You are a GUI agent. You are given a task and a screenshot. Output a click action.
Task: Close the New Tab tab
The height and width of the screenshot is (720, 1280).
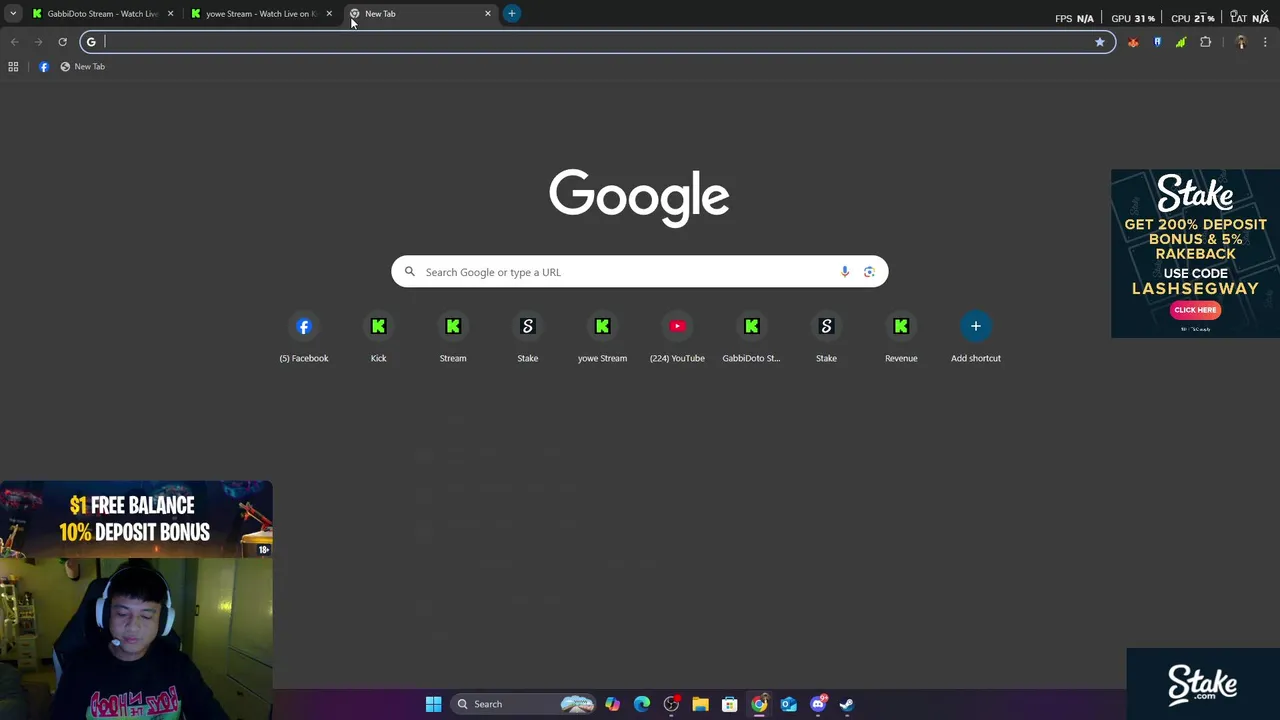pyautogui.click(x=488, y=14)
